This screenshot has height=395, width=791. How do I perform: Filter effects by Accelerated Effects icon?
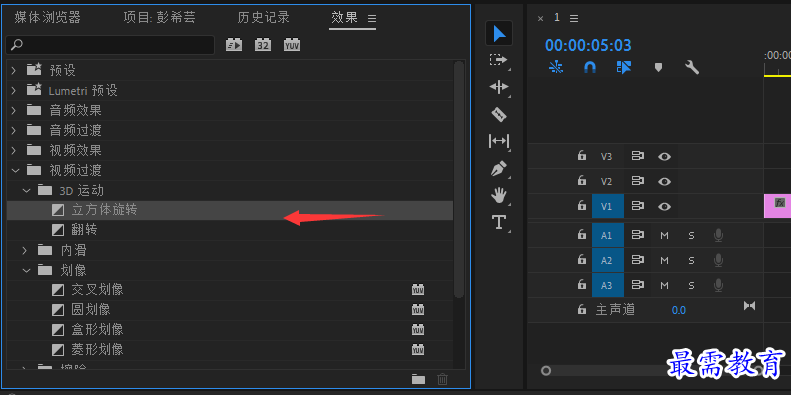234,45
